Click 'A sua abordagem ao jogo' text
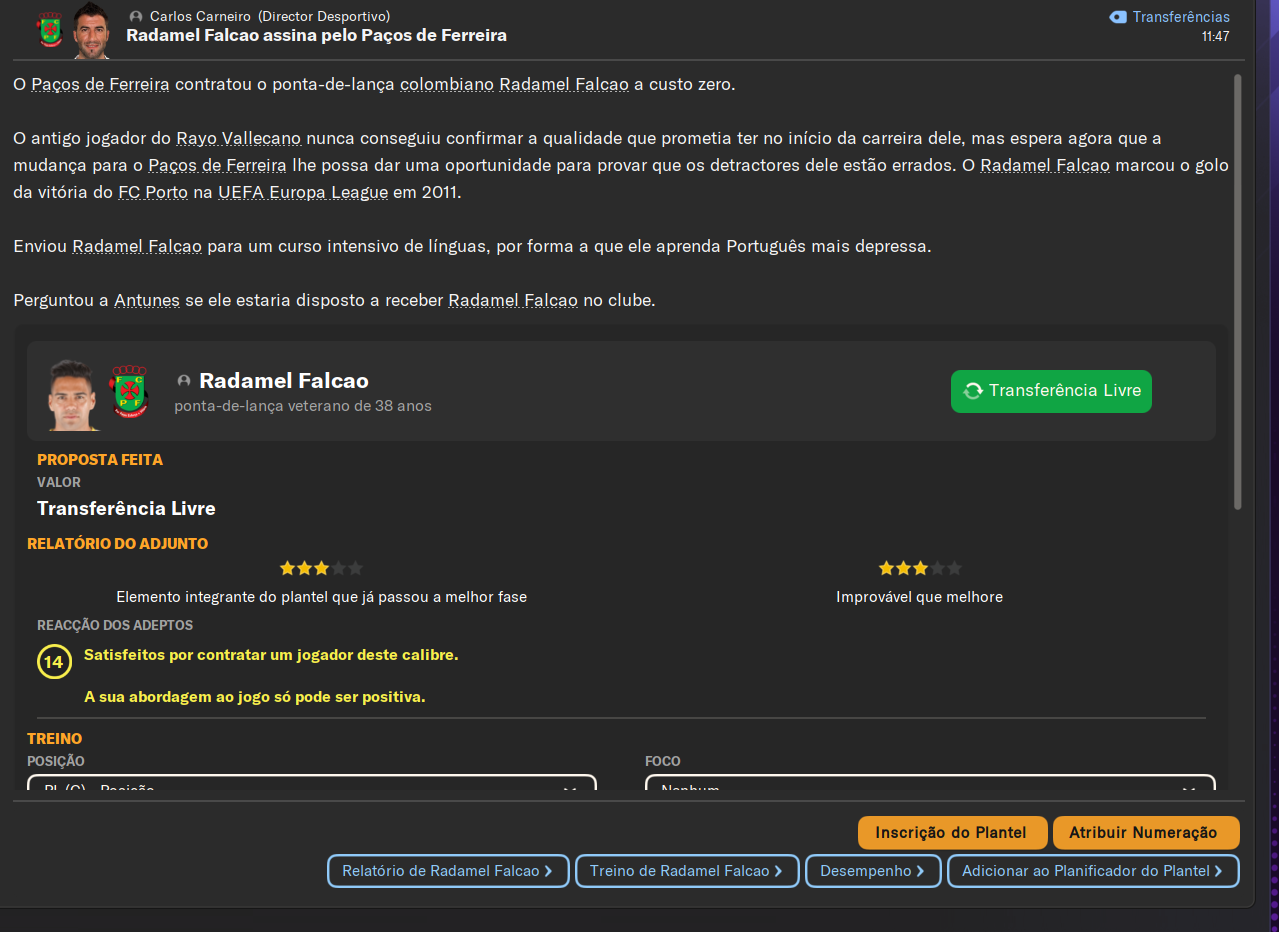Viewport: 1279px width, 932px height. 255,697
